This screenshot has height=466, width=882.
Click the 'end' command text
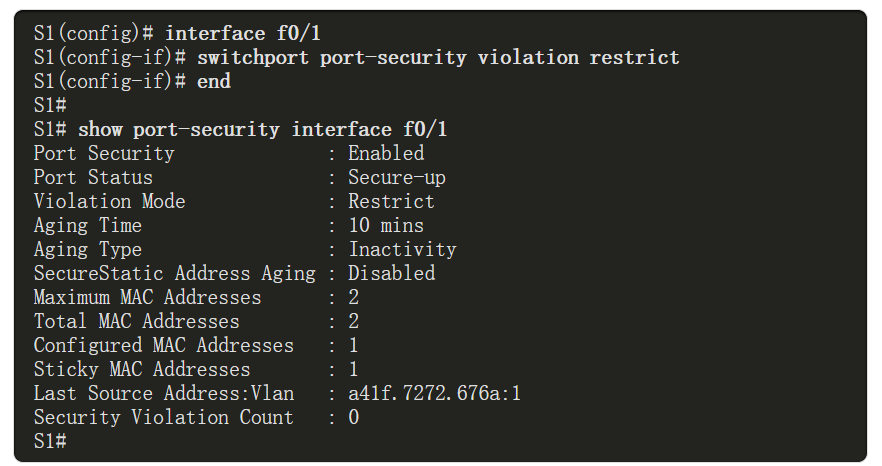[x=214, y=81]
